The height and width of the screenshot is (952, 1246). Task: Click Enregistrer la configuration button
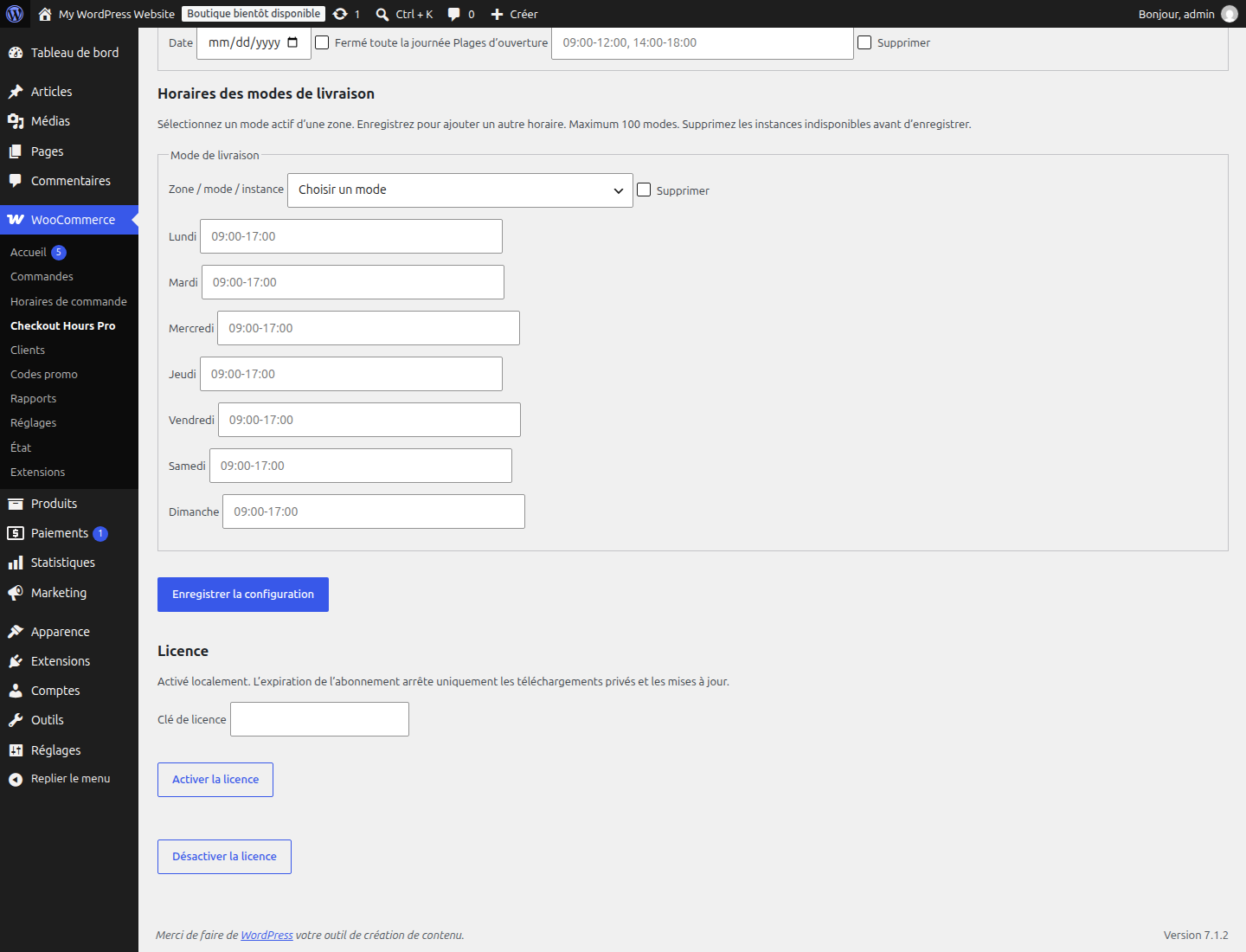pos(243,595)
